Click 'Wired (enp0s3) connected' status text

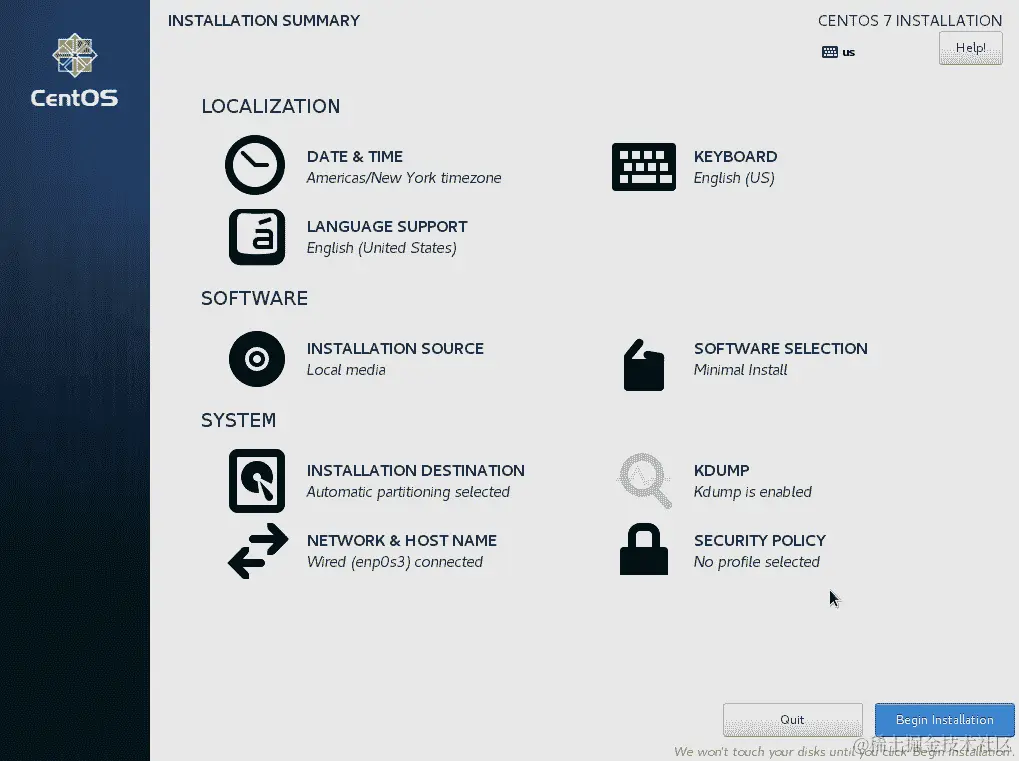tap(394, 562)
